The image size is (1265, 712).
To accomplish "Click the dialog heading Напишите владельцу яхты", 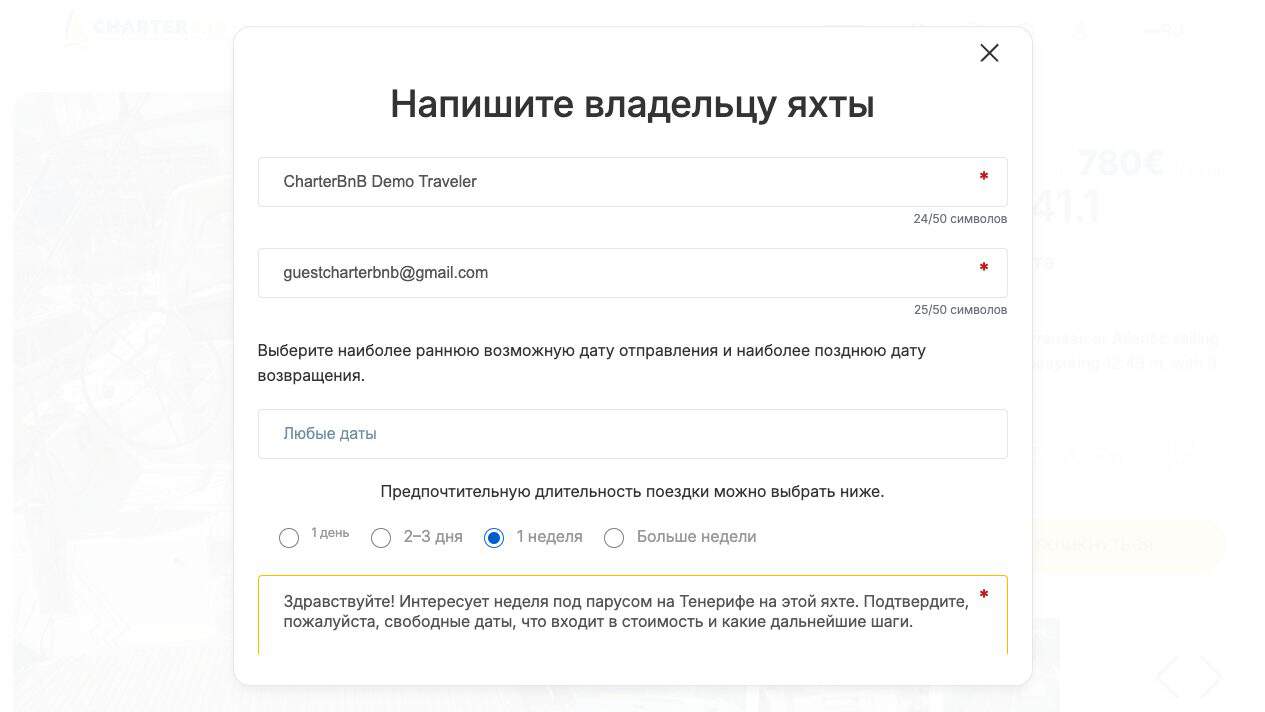I will click(632, 104).
